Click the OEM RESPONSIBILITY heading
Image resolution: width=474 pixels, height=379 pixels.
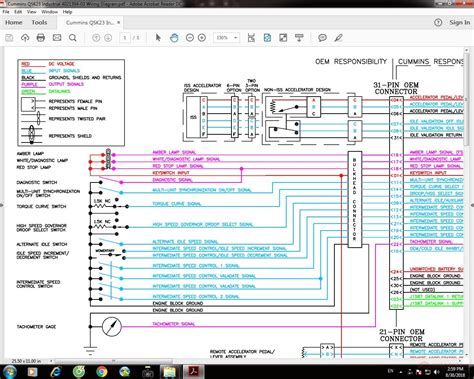[x=351, y=62]
